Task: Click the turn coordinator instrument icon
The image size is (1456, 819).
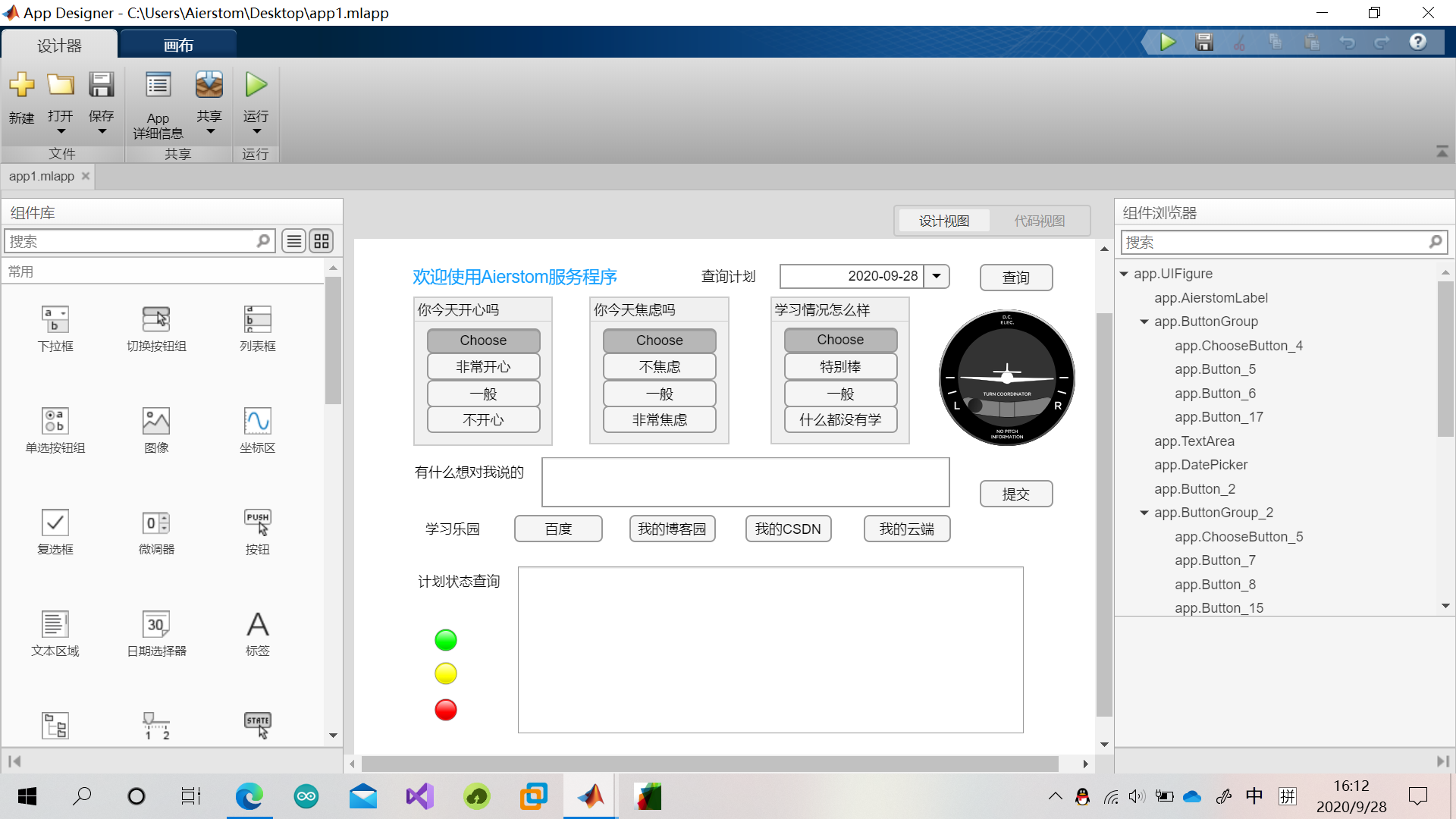Action: click(1005, 377)
